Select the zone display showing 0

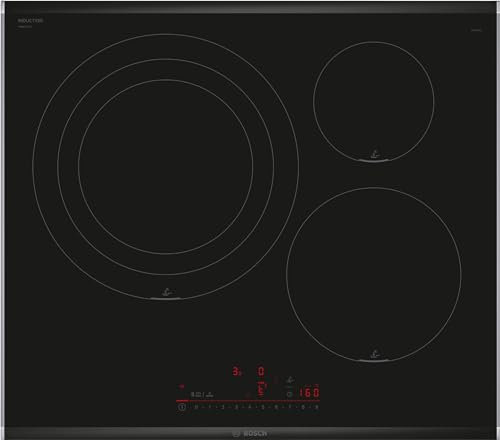pos(261,371)
